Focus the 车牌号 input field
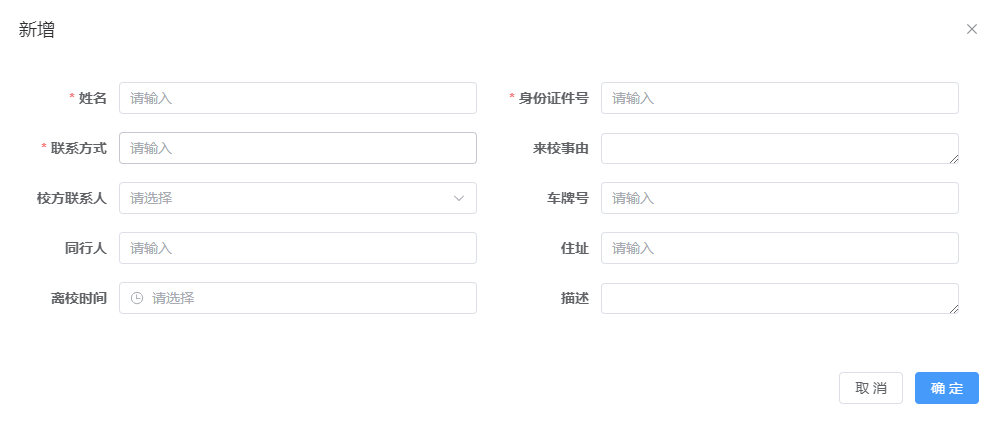Screen dimensions: 997x422 pyautogui.click(x=779, y=198)
